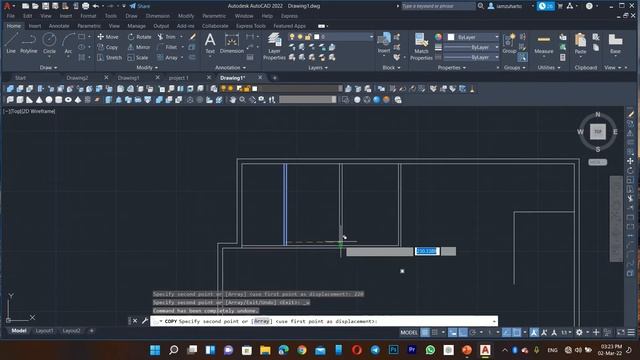Screen dimensions: 640x360
Task: Click the Rotate tool
Action: click(x=139, y=37)
